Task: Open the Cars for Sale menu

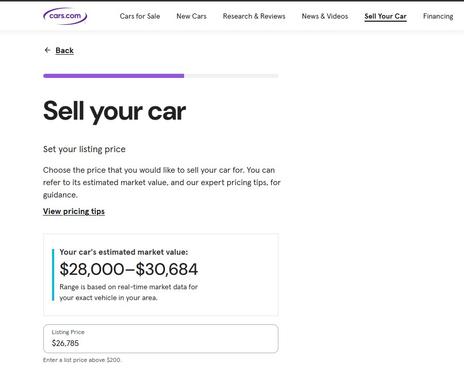Action: 140,16
